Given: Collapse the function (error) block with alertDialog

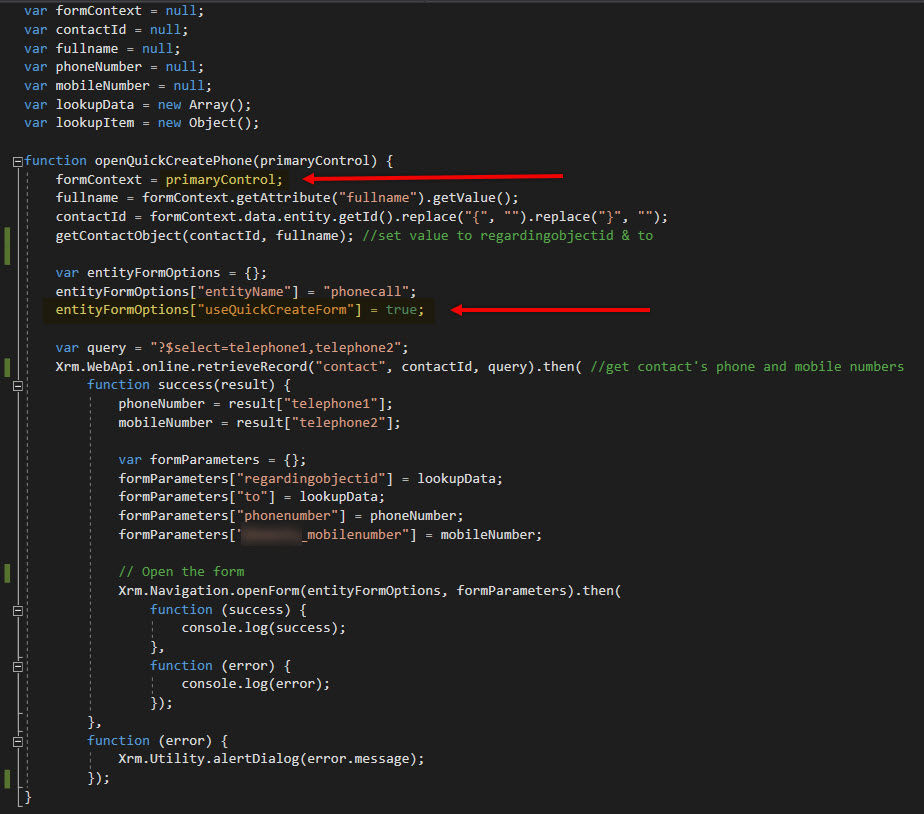Looking at the screenshot, I should [17, 741].
